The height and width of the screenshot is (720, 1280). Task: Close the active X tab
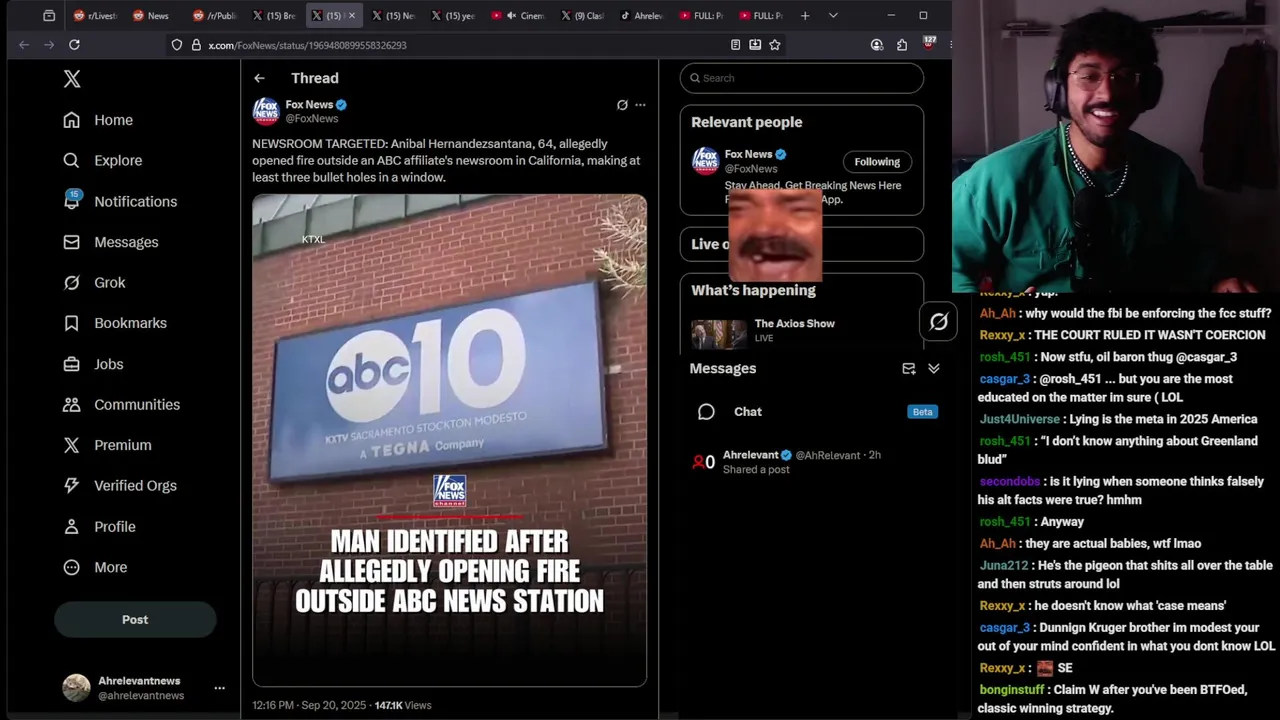click(351, 16)
